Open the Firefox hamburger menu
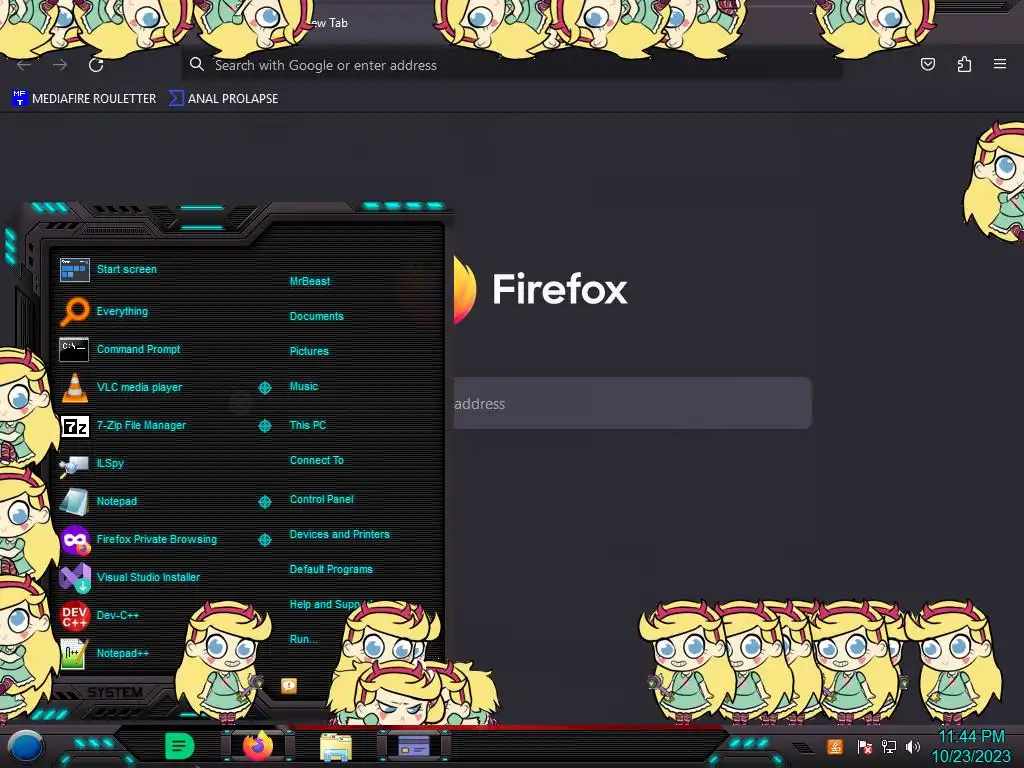Image resolution: width=1024 pixels, height=768 pixels. coord(1000,64)
